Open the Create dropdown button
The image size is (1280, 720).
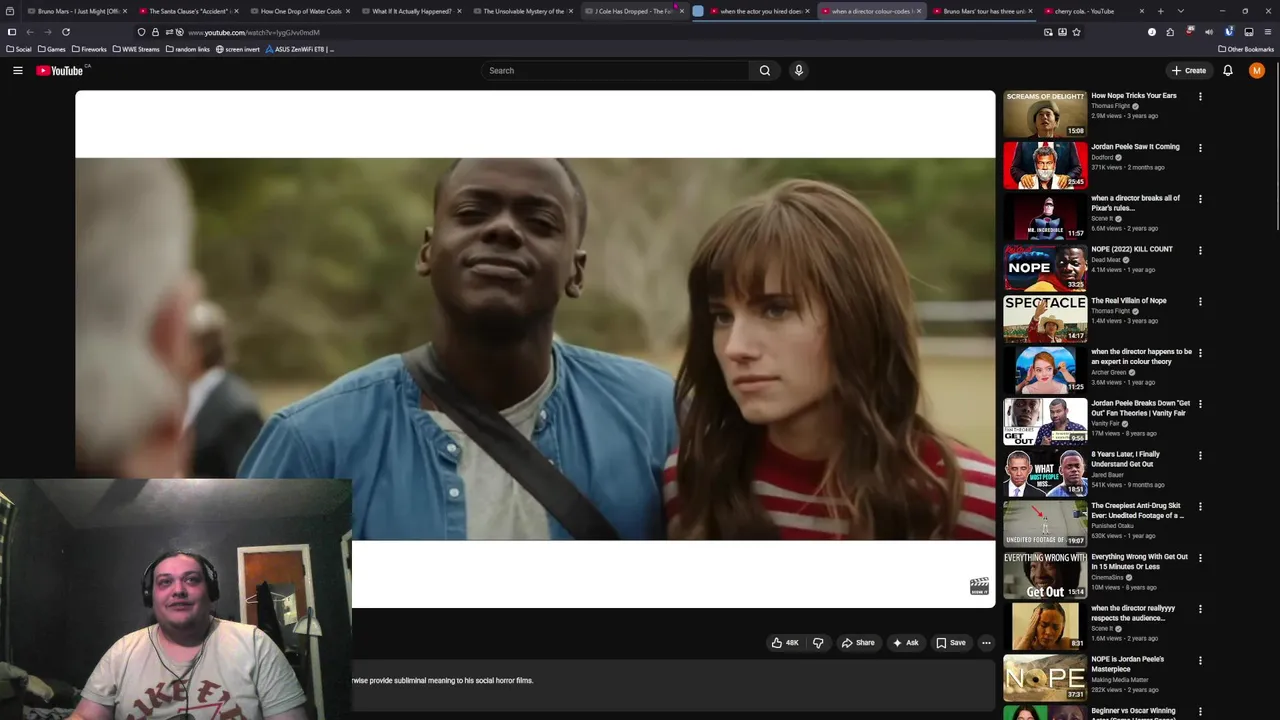click(x=1189, y=70)
